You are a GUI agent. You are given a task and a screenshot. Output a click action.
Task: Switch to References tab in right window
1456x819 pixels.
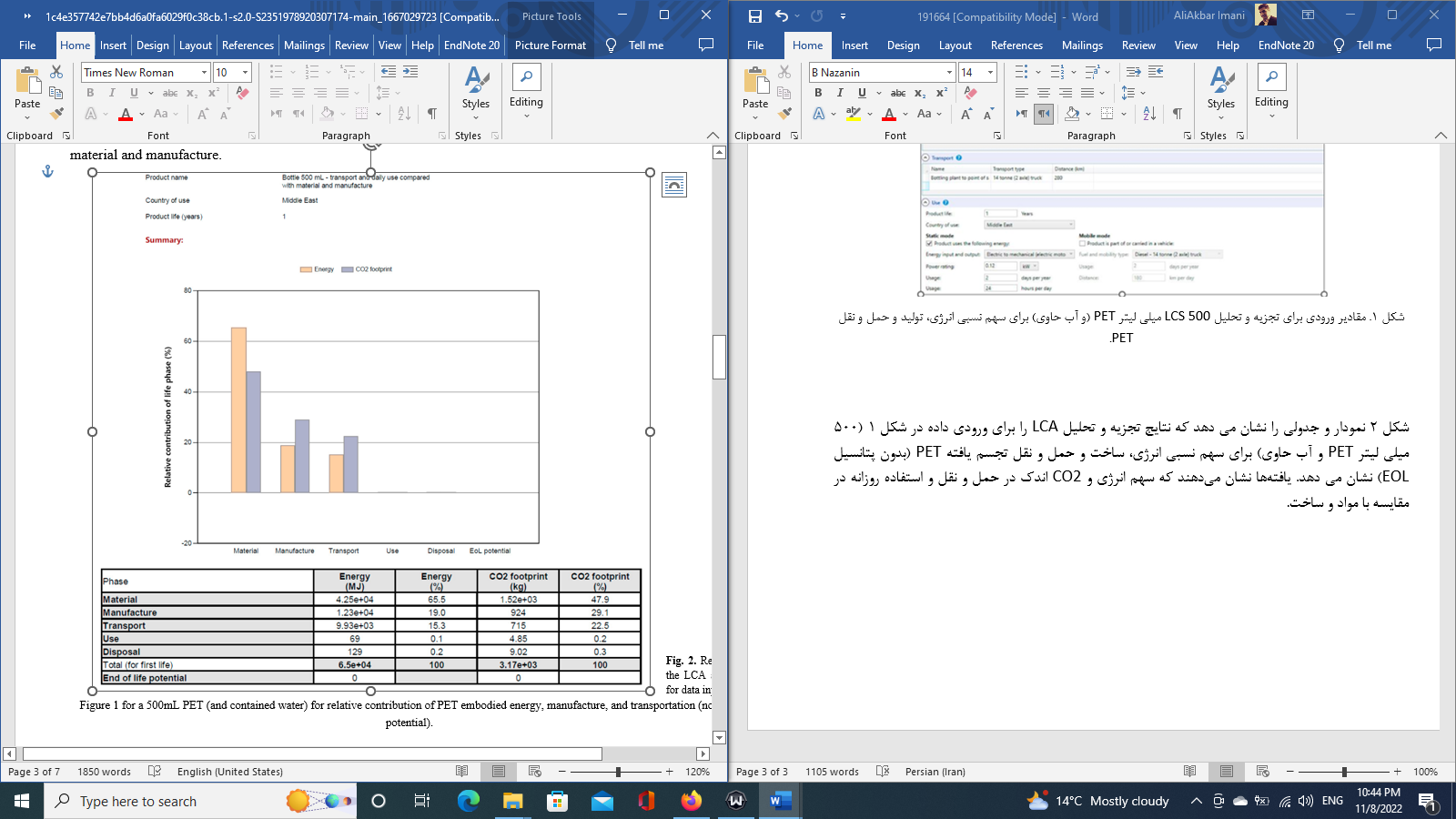pos(1016,45)
